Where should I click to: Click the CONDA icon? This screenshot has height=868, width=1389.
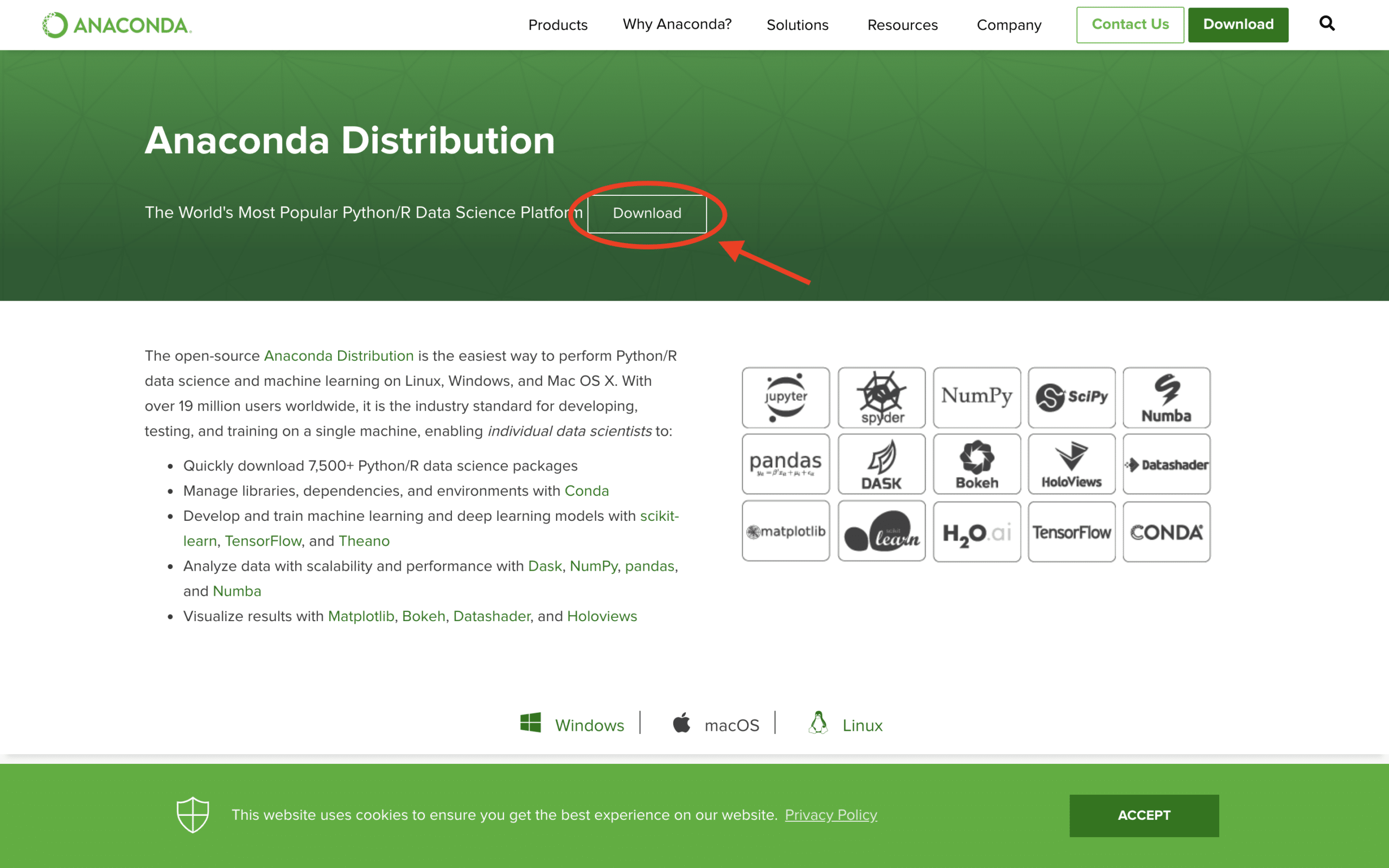coord(1166,530)
